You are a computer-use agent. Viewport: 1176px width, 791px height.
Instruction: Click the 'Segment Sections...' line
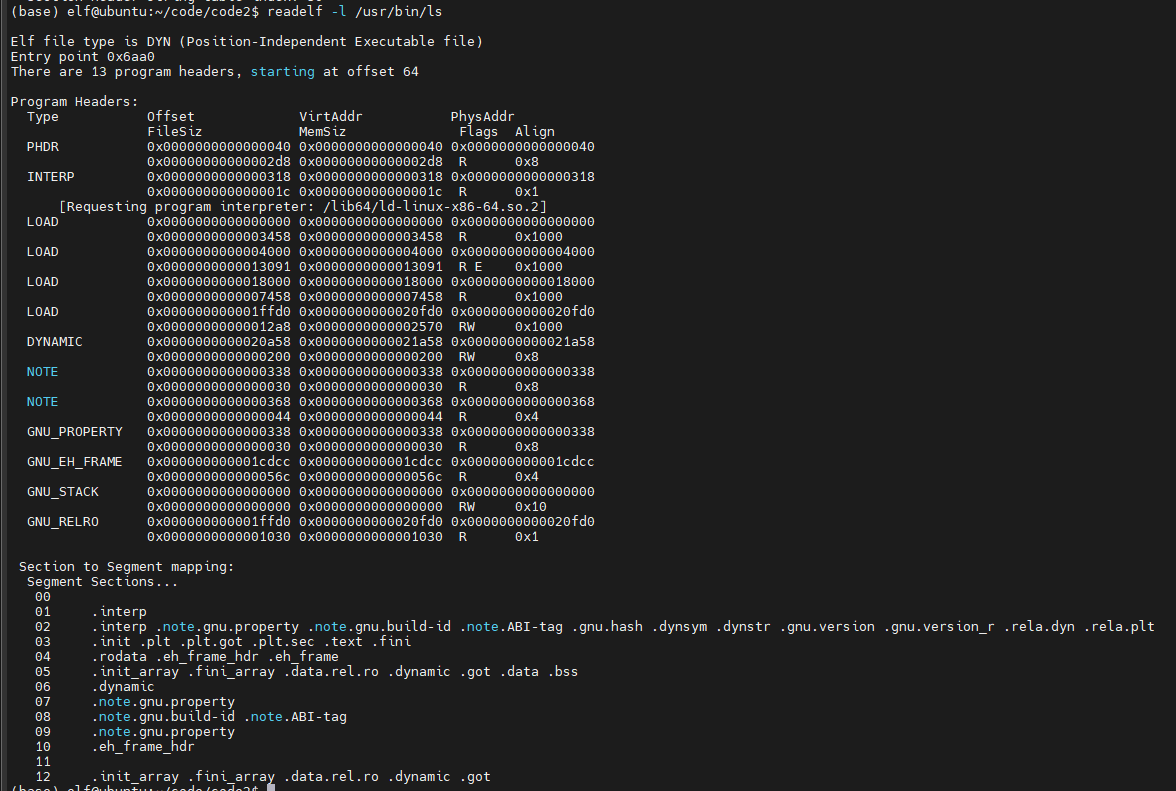103,582
